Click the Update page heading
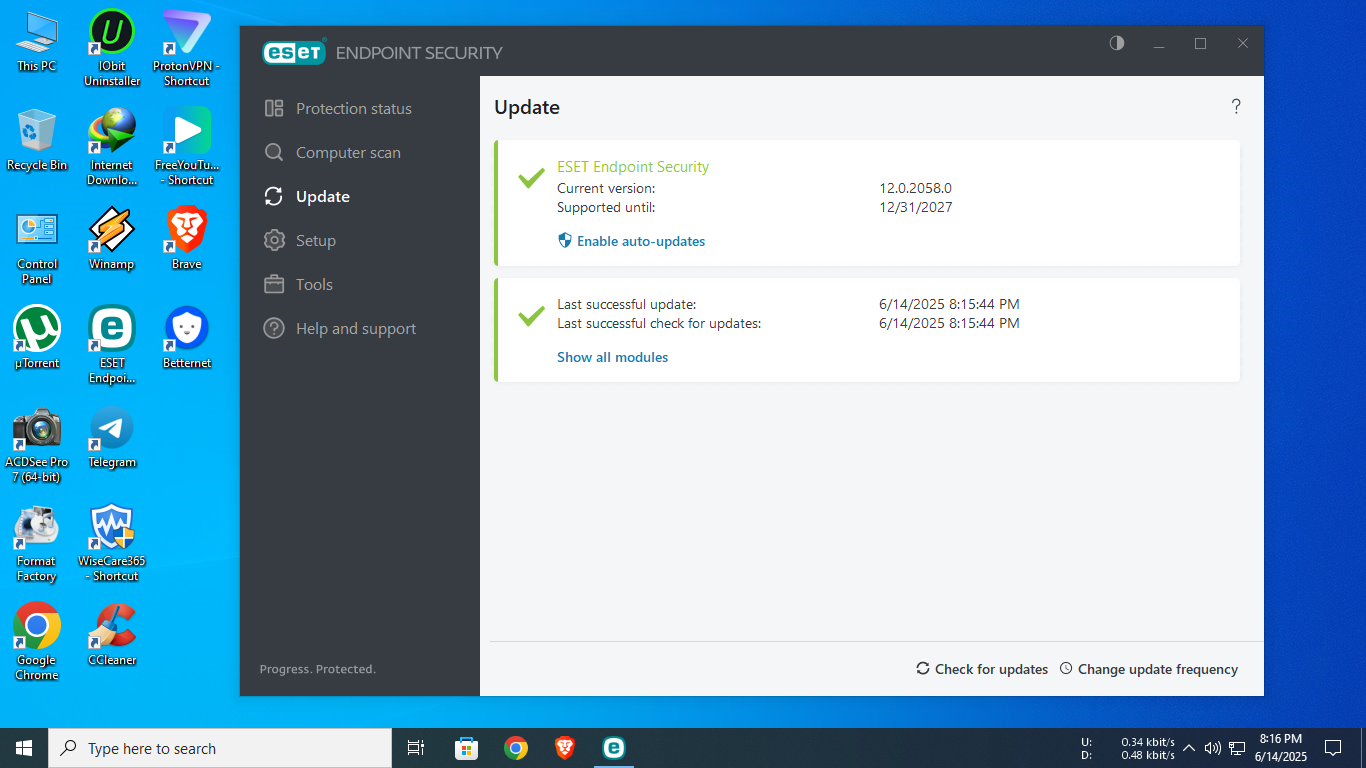The height and width of the screenshot is (768, 1366). (x=527, y=107)
